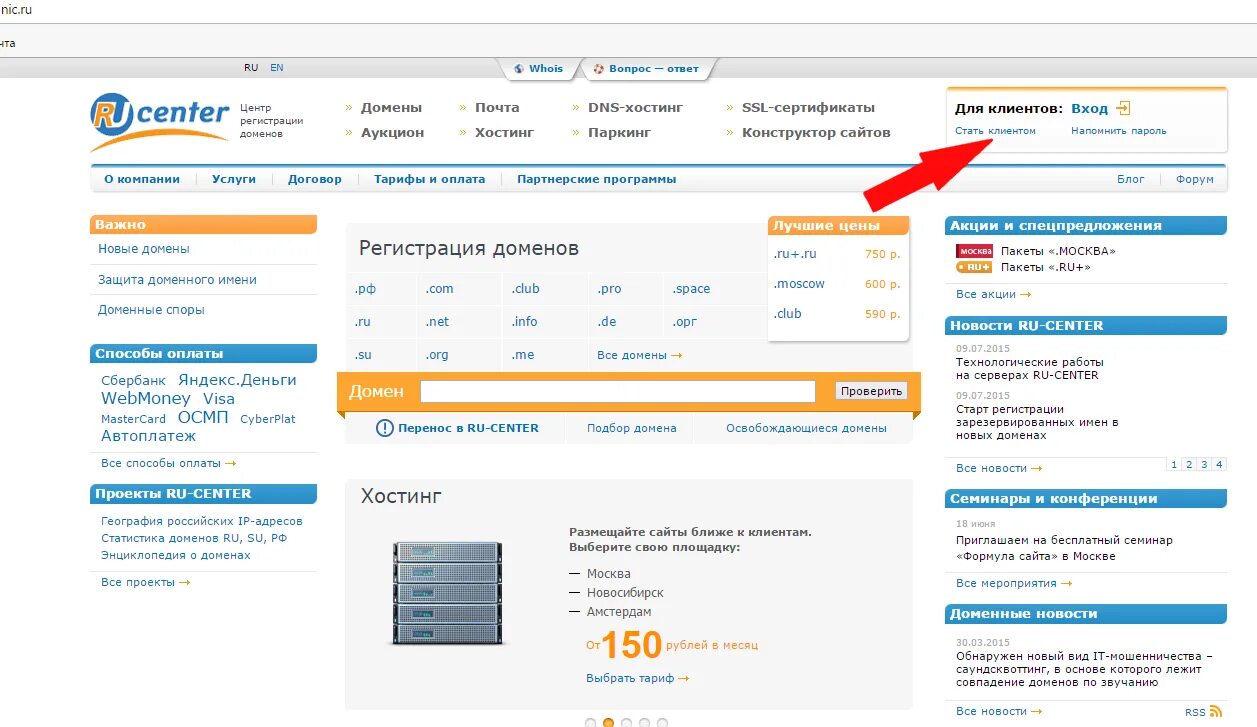The width and height of the screenshot is (1257, 727).
Task: Open news page 4
Action: pos(1219,464)
